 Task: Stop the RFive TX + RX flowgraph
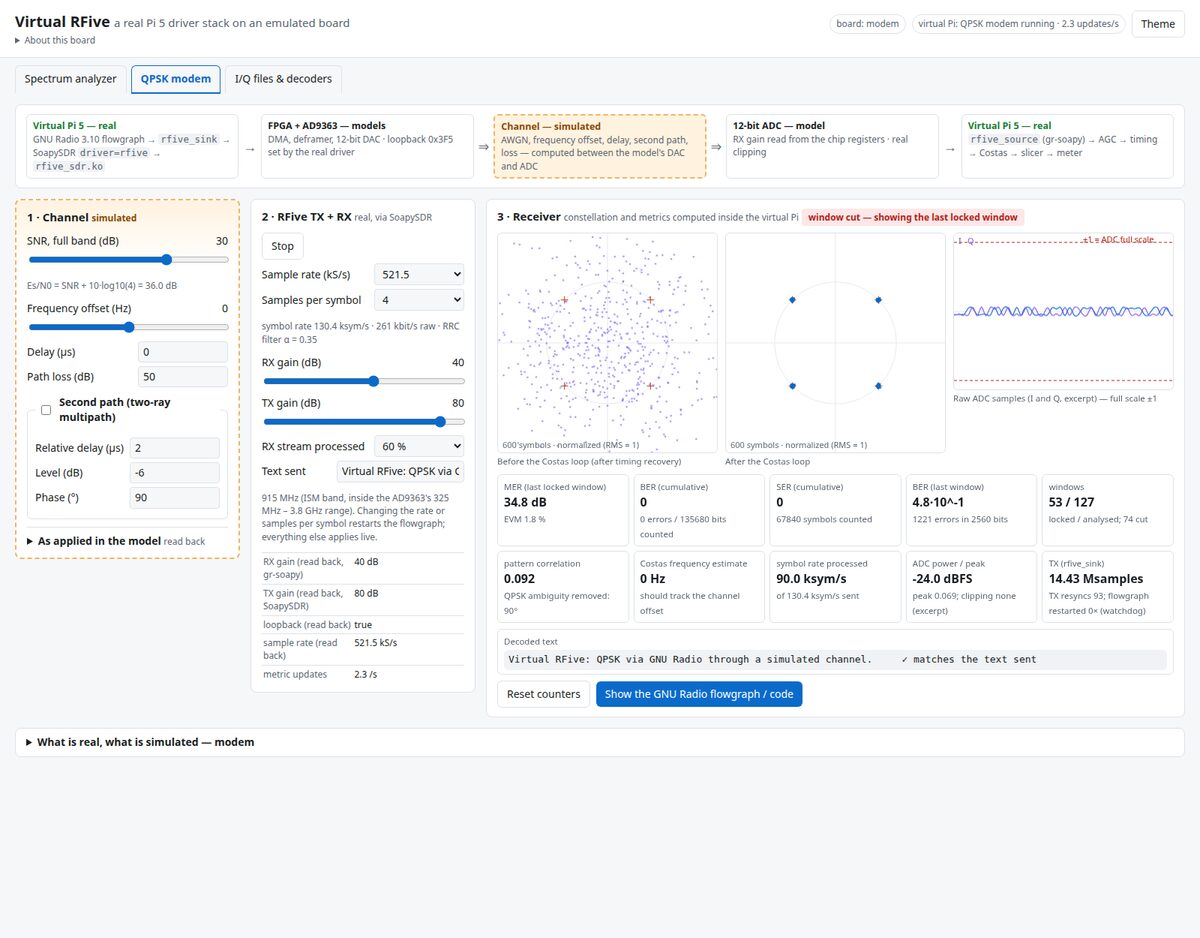point(283,246)
